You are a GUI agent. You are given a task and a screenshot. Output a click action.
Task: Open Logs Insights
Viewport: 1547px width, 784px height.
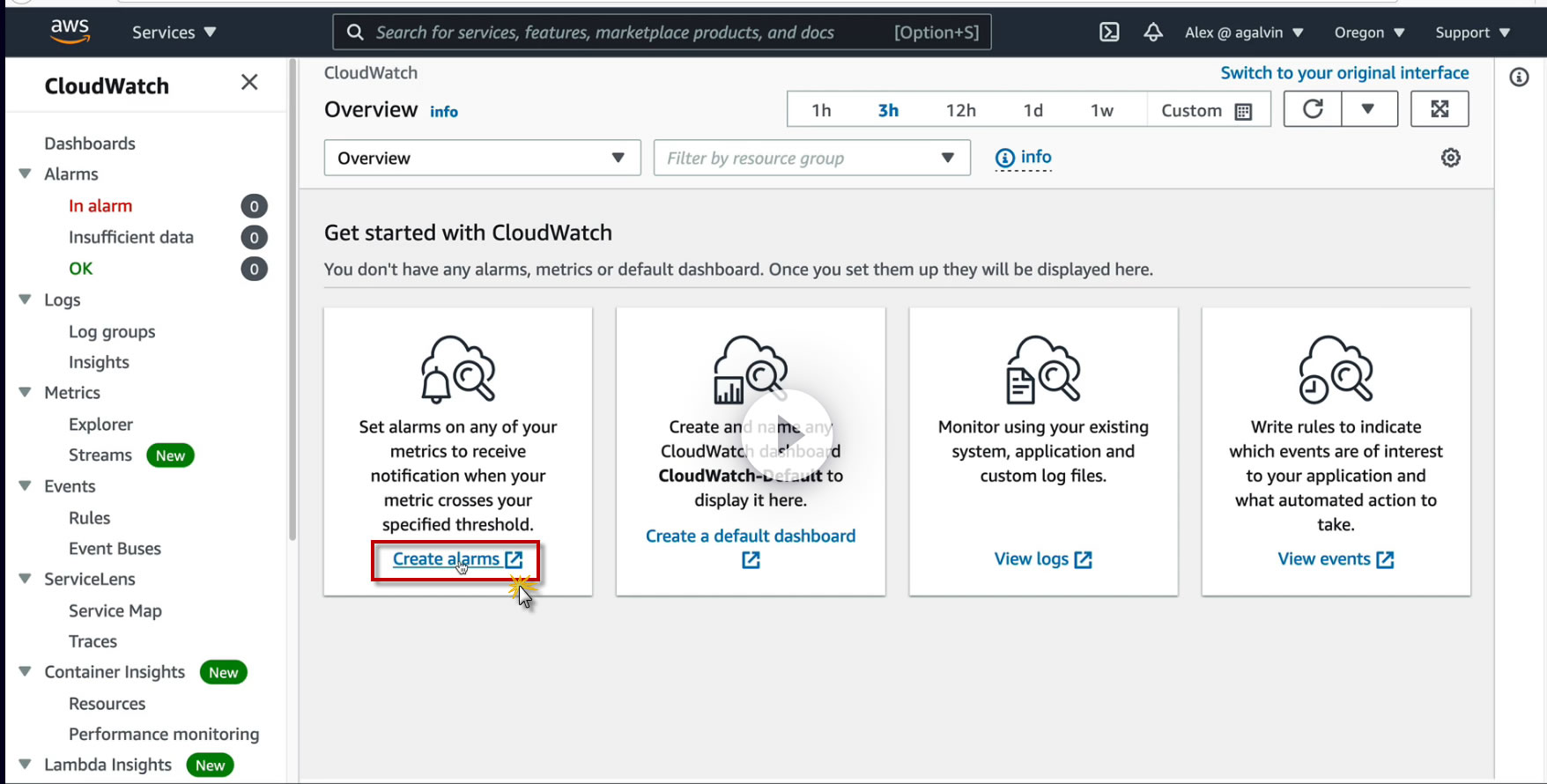[x=99, y=363]
